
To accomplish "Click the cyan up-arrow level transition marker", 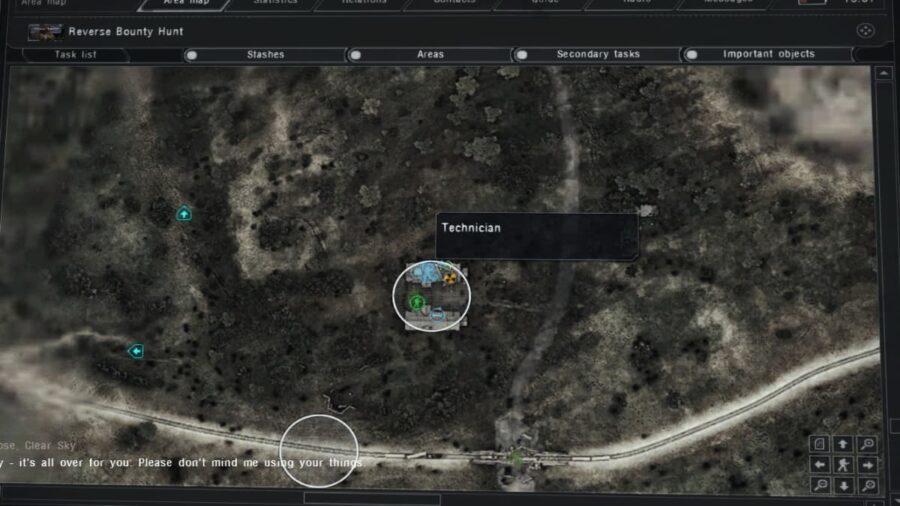I will pyautogui.click(x=184, y=213).
